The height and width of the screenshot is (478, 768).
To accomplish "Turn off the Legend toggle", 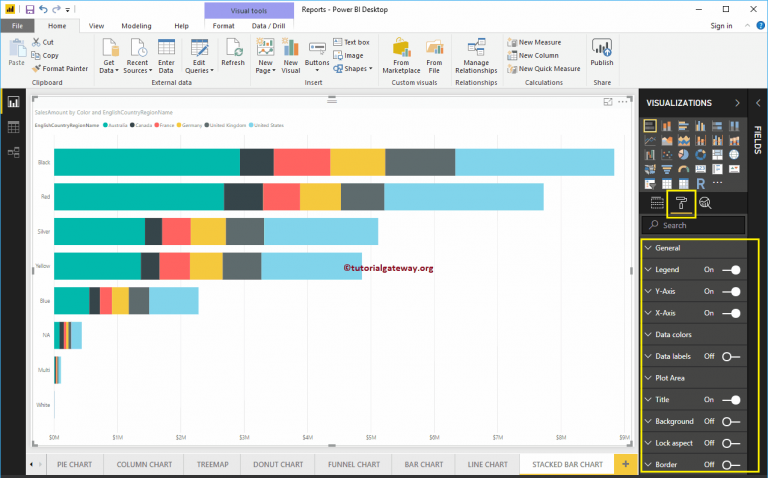I will click(733, 269).
